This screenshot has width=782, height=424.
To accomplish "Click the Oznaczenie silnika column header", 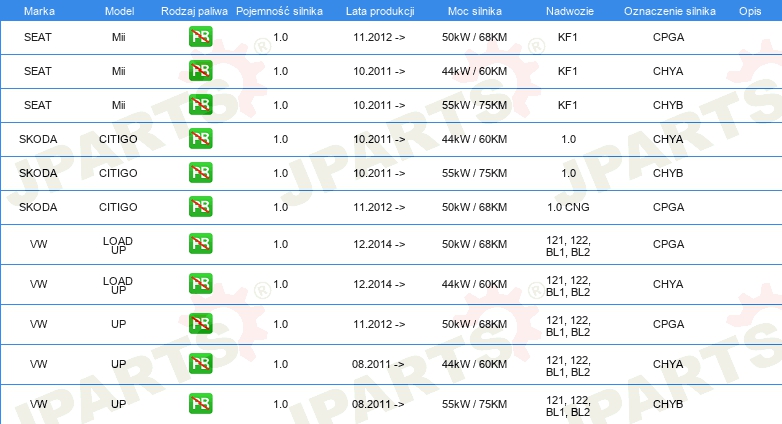I will (669, 11).
